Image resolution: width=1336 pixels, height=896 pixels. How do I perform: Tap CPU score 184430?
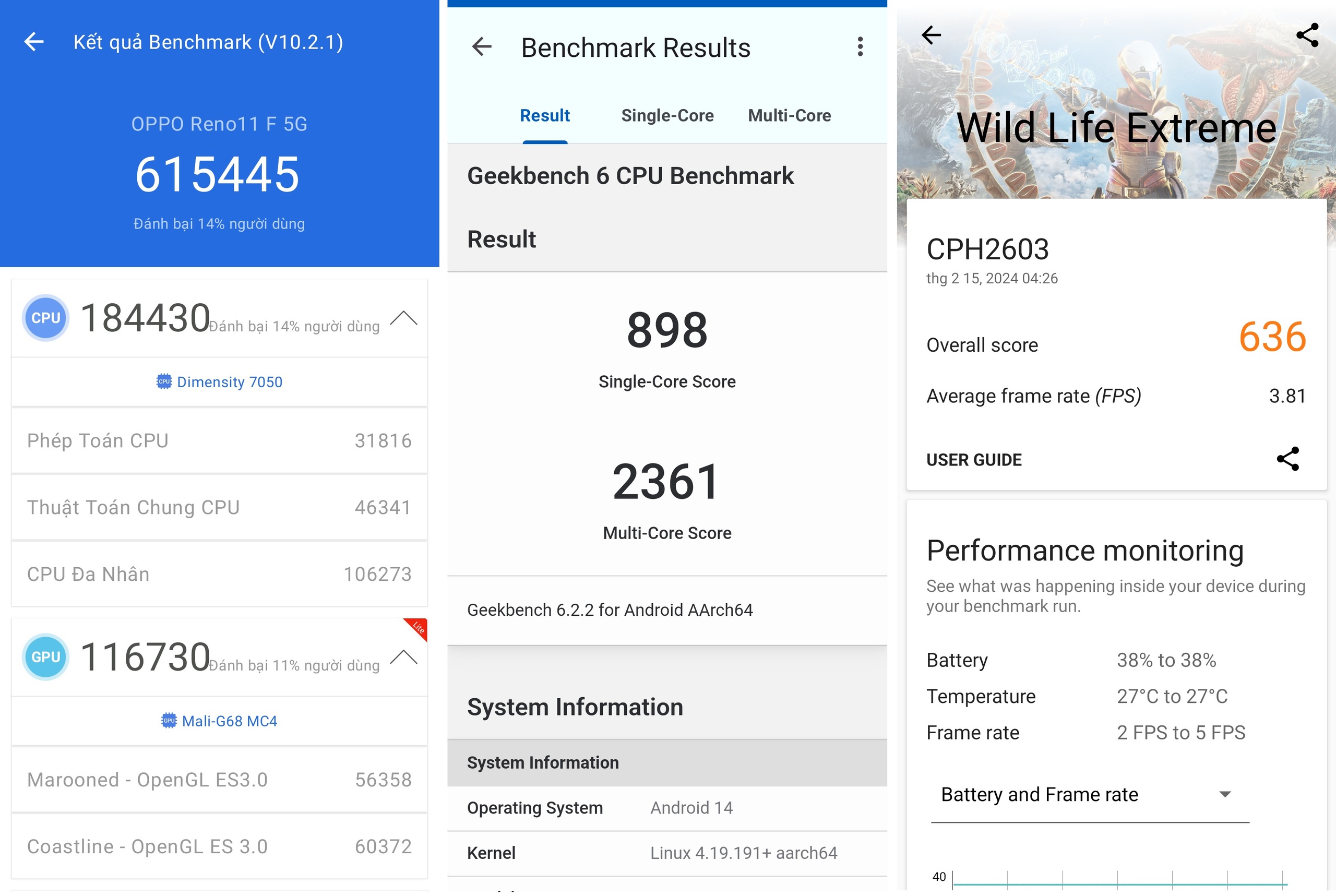pyautogui.click(x=145, y=318)
